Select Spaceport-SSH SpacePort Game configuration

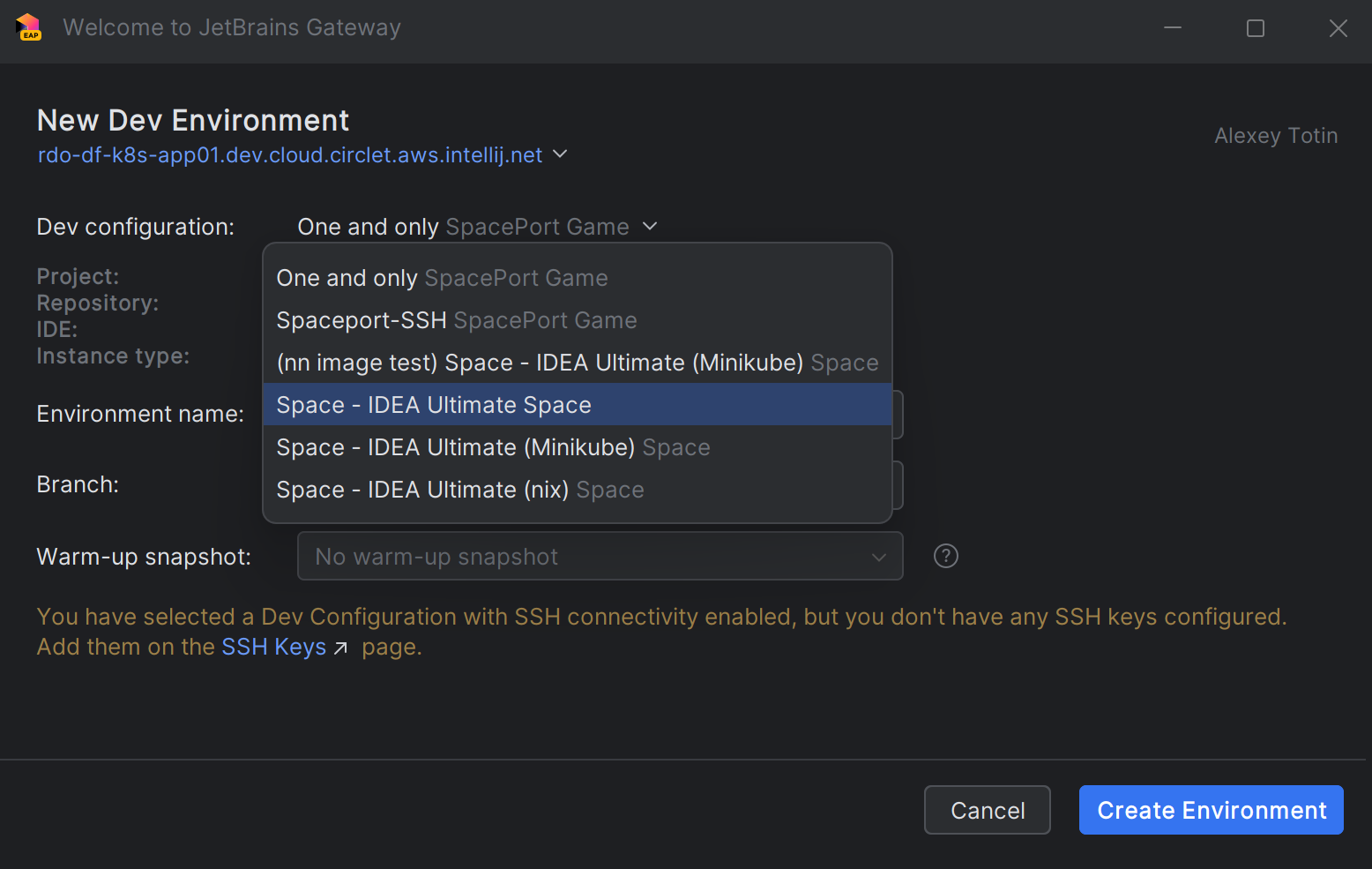click(457, 319)
